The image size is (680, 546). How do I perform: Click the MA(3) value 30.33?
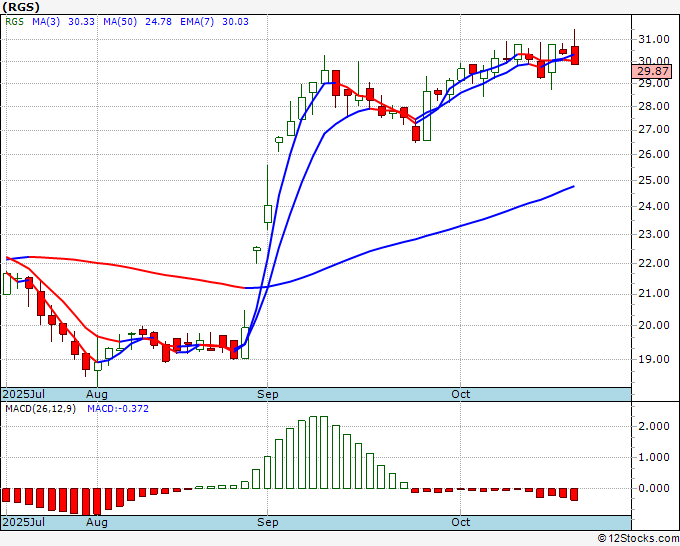pyautogui.click(x=82, y=22)
